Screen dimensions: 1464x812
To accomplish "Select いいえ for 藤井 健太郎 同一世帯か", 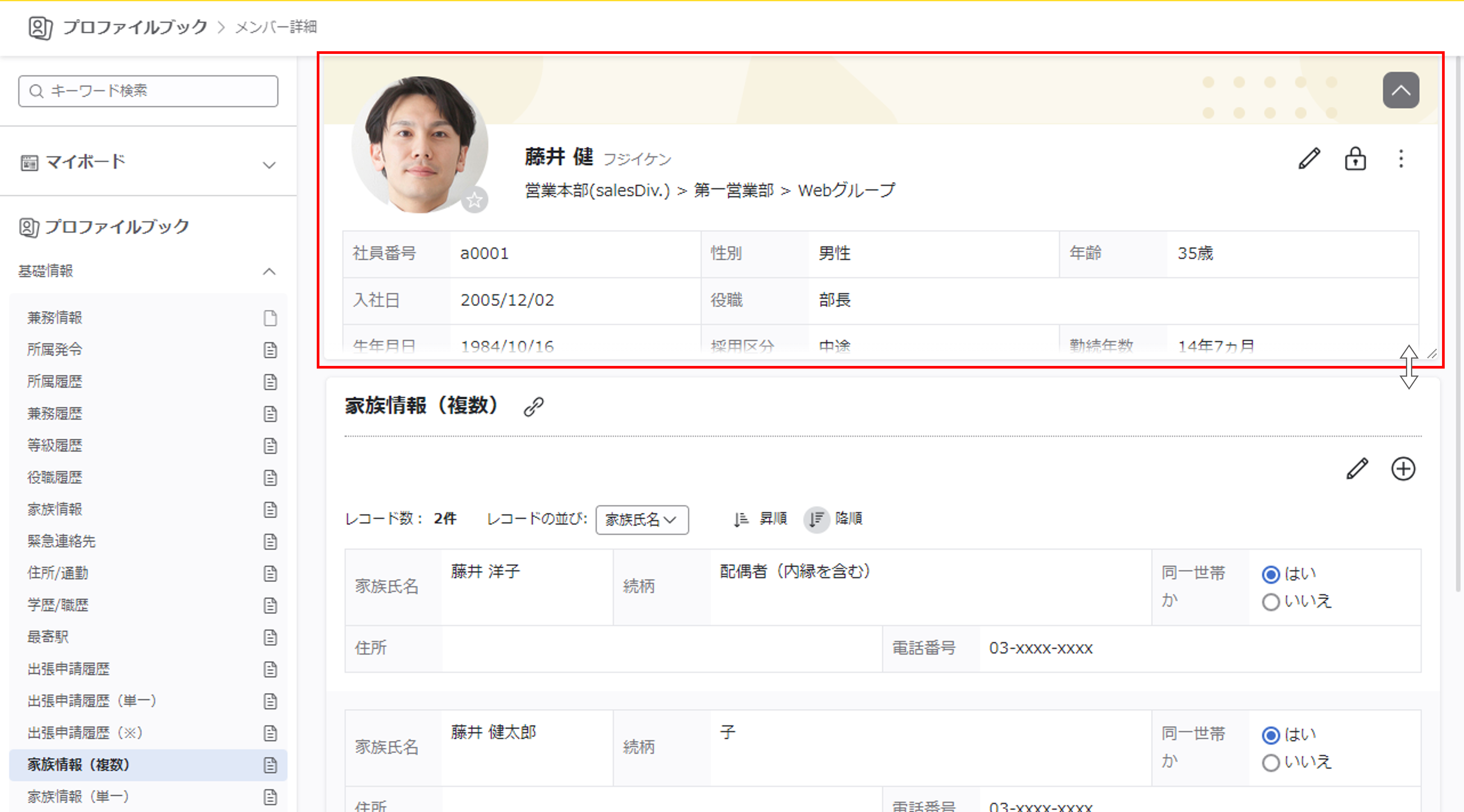I will click(x=1271, y=762).
